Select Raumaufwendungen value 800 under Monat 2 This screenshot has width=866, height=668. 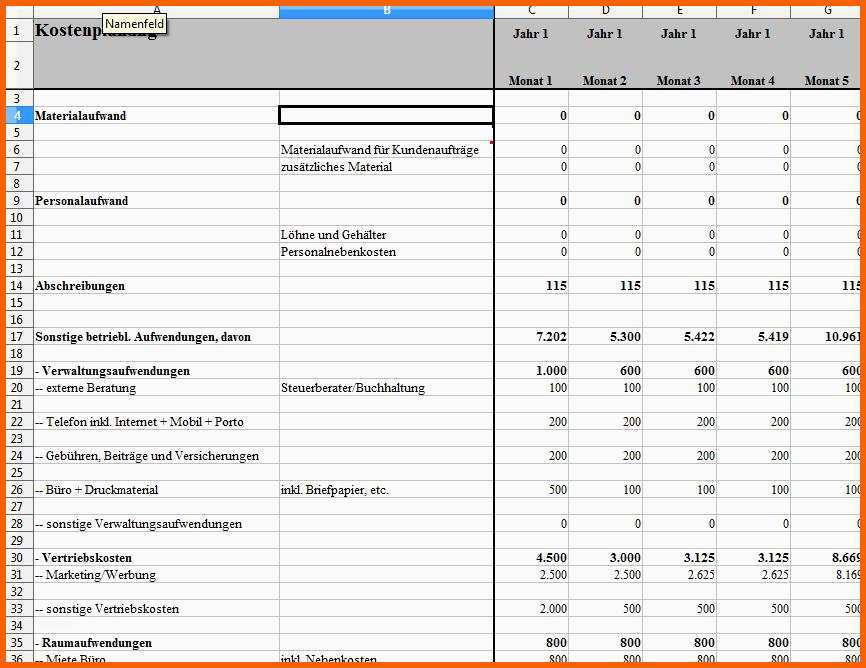605,643
